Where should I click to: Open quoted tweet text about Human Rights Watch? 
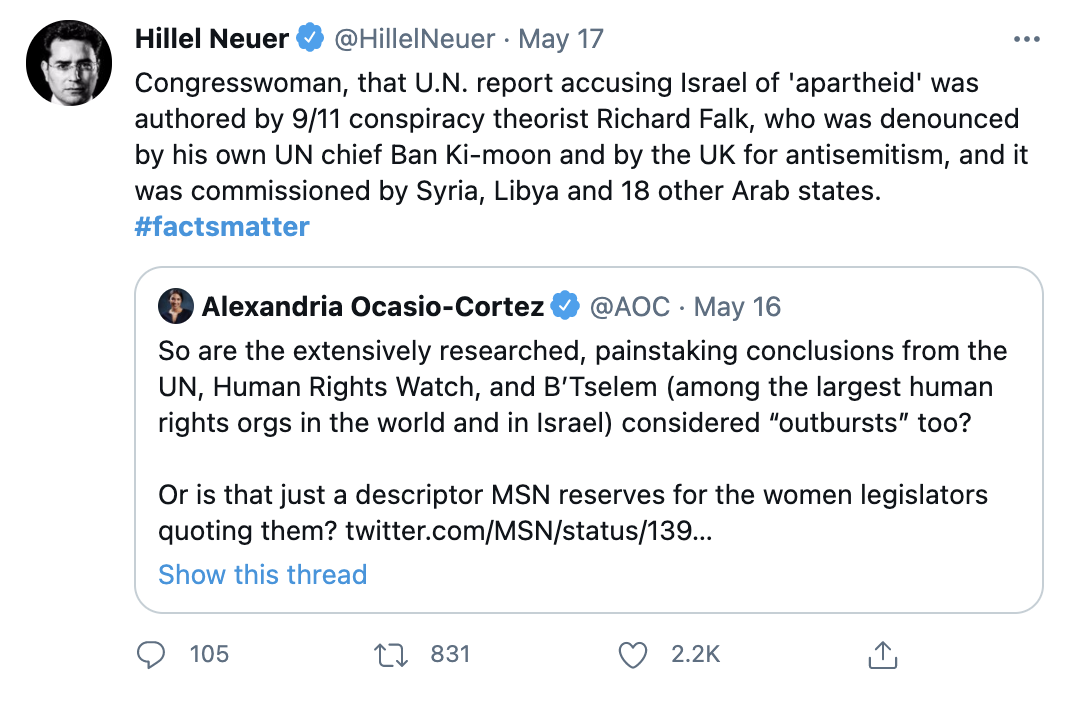click(x=580, y=387)
